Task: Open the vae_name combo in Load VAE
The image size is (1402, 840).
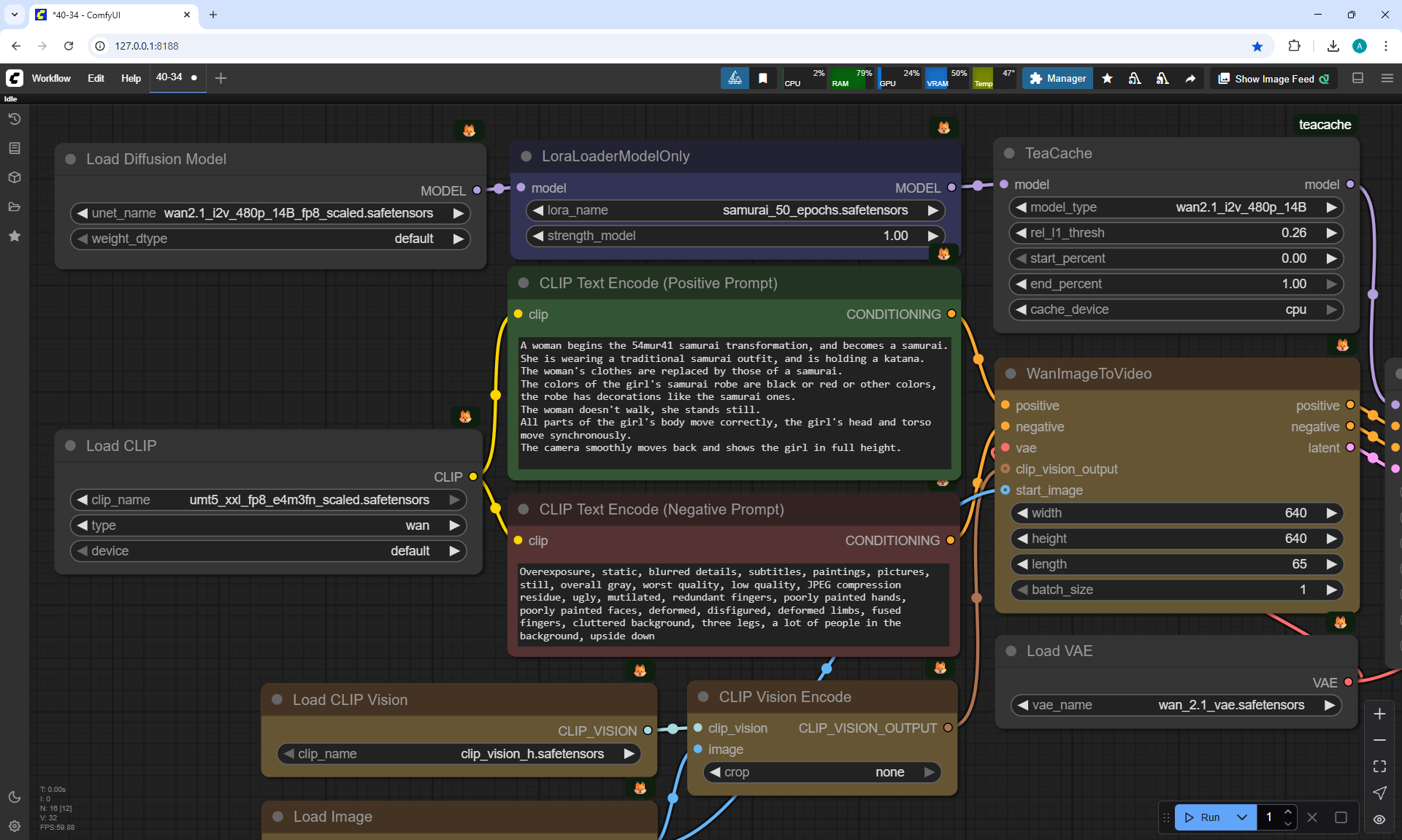Action: click(x=1176, y=705)
